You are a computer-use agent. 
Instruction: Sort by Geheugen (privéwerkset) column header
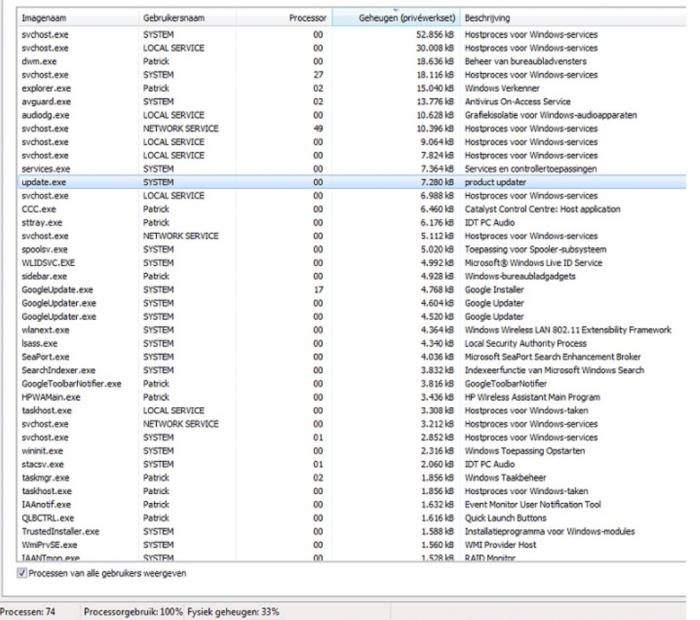tap(396, 18)
